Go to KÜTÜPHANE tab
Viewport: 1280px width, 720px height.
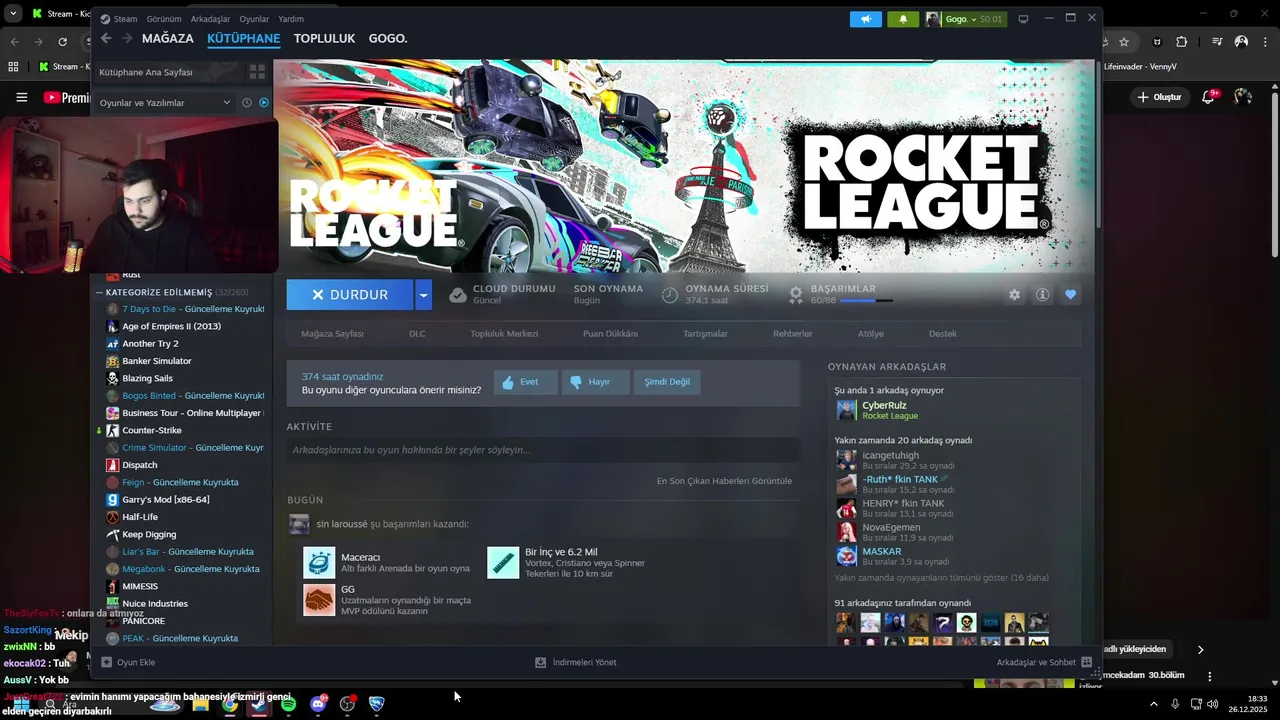tap(243, 38)
